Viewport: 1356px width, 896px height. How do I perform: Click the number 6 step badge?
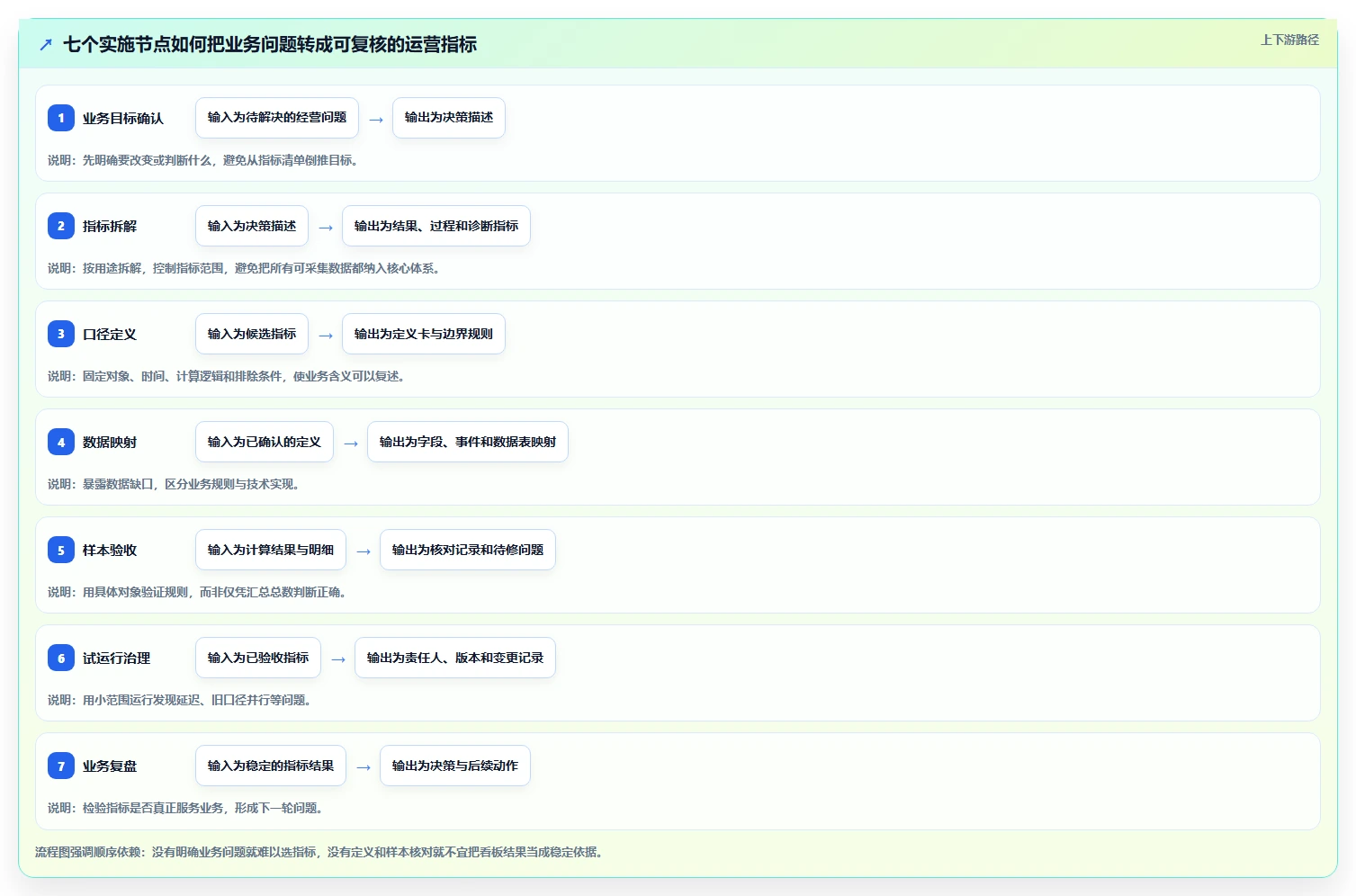(x=61, y=658)
